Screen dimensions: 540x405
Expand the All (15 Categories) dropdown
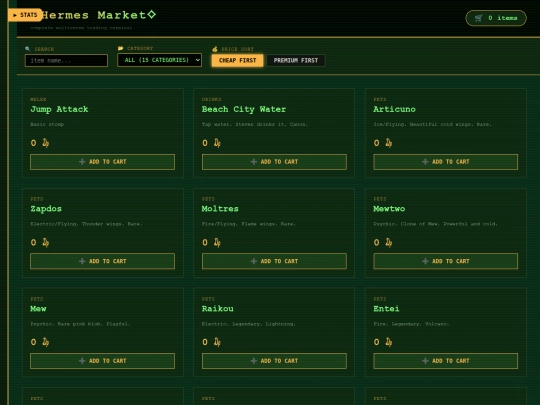click(159, 60)
